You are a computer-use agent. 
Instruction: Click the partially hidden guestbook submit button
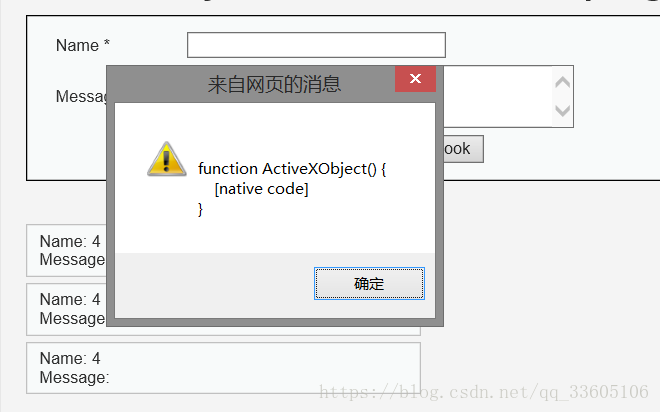point(463,149)
